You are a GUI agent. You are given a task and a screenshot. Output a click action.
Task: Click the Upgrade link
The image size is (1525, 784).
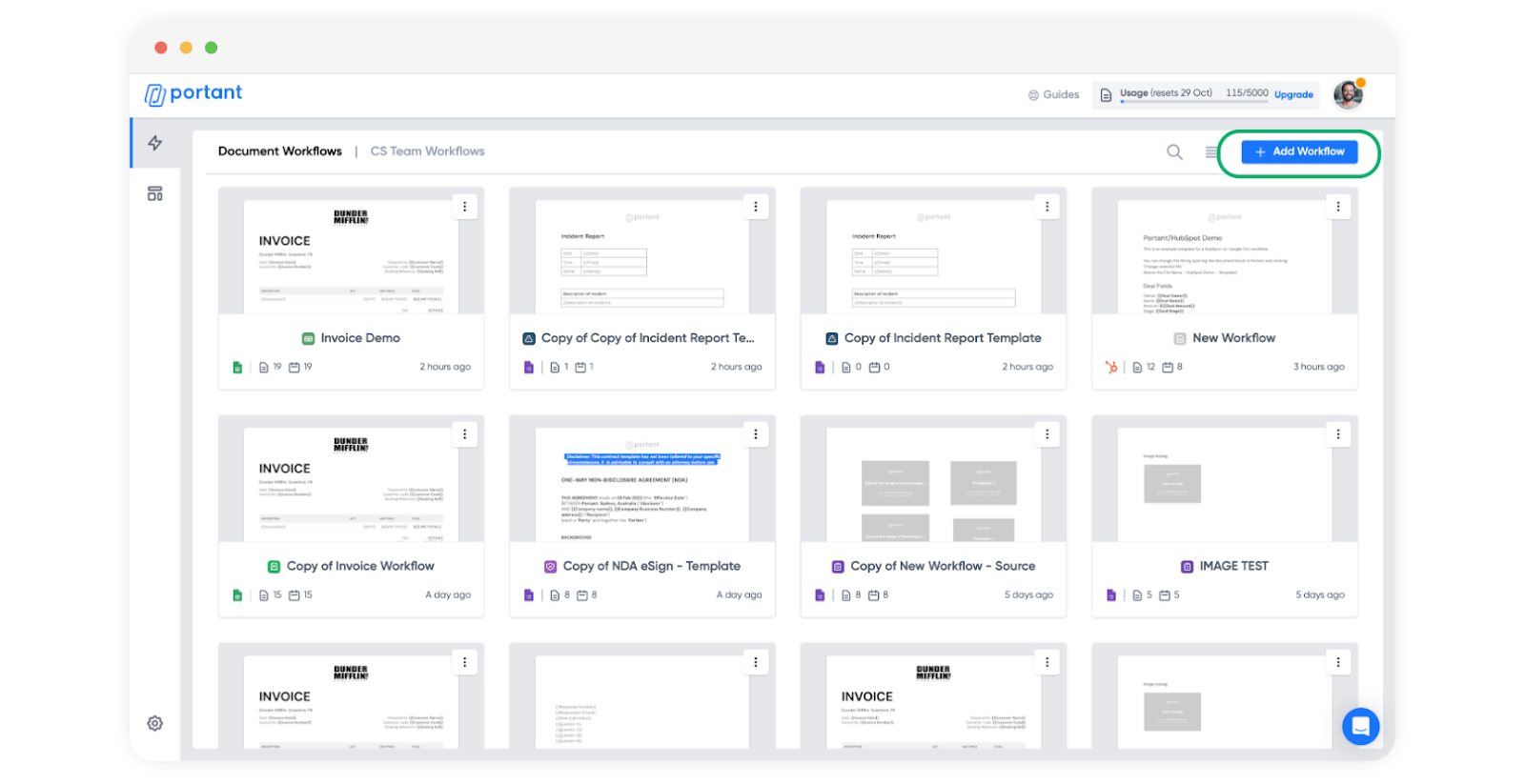[1293, 94]
